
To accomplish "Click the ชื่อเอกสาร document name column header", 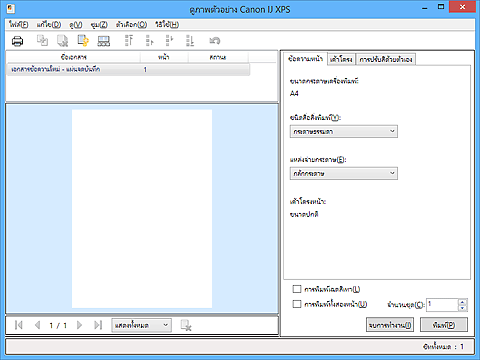I will click(x=73, y=57).
